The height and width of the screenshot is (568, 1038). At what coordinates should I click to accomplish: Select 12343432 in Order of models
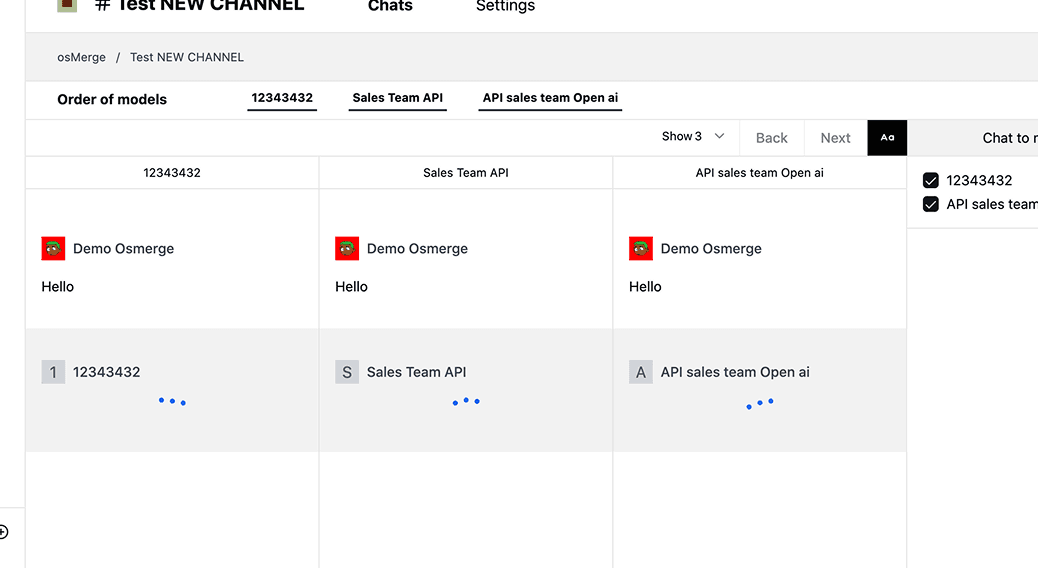pyautogui.click(x=282, y=98)
